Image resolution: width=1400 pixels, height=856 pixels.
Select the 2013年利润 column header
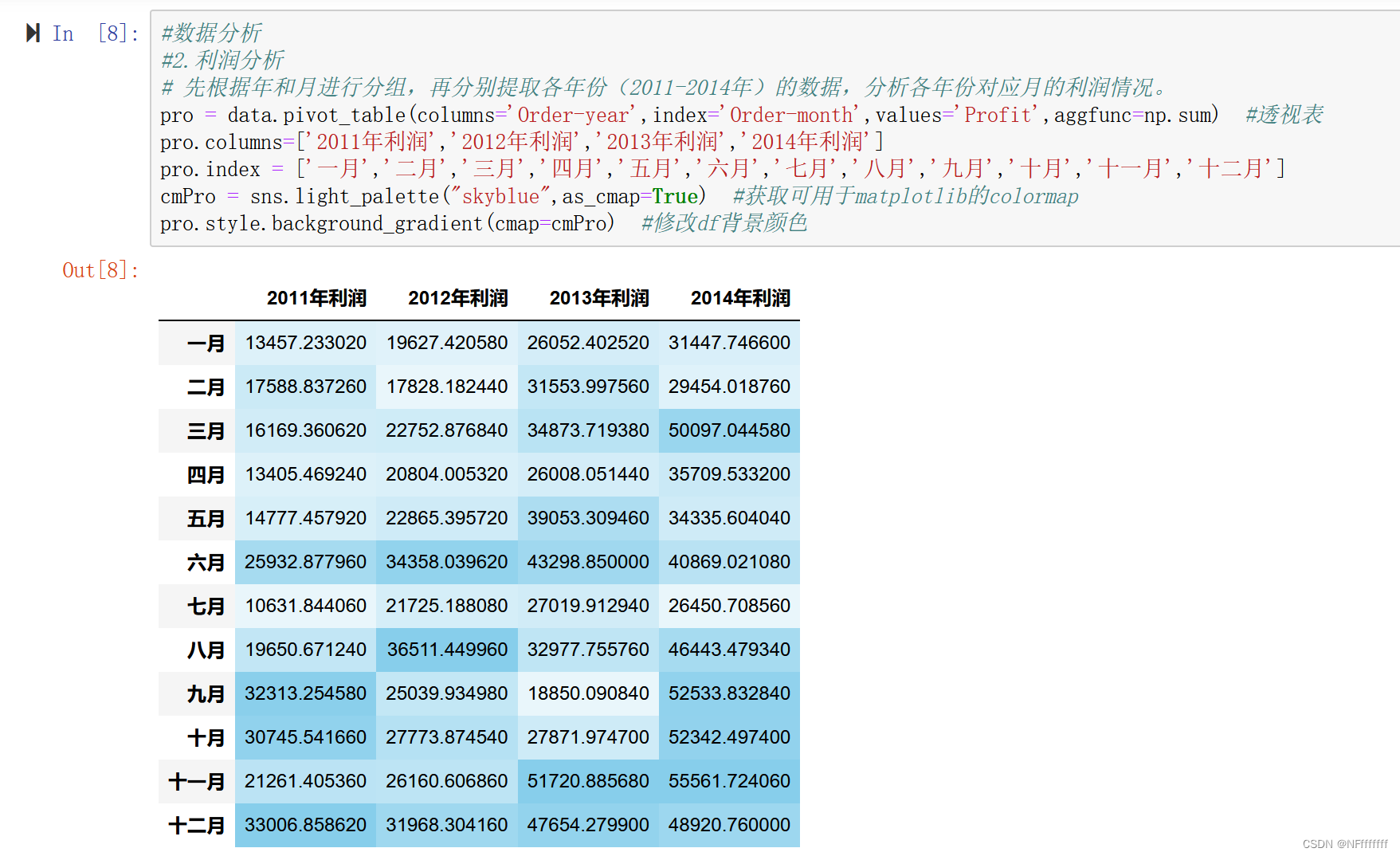(x=599, y=298)
